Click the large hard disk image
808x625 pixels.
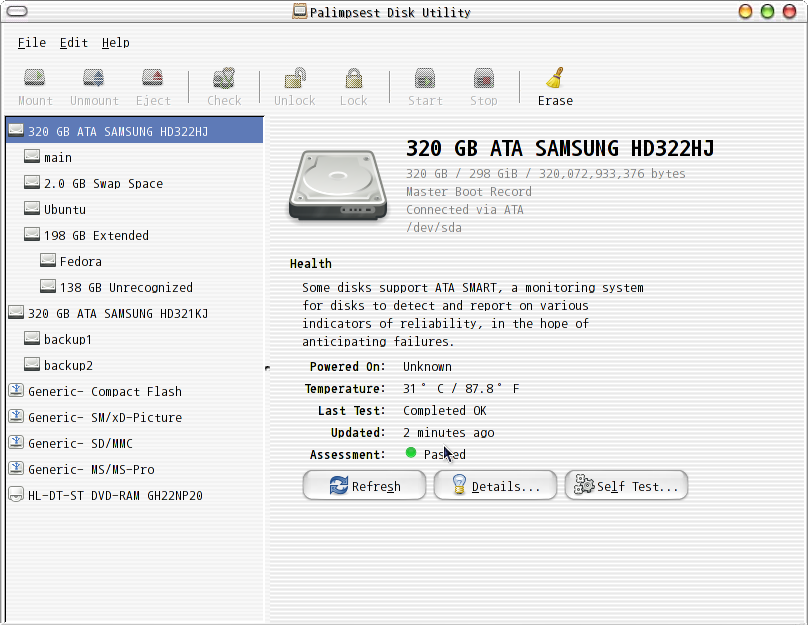(338, 184)
